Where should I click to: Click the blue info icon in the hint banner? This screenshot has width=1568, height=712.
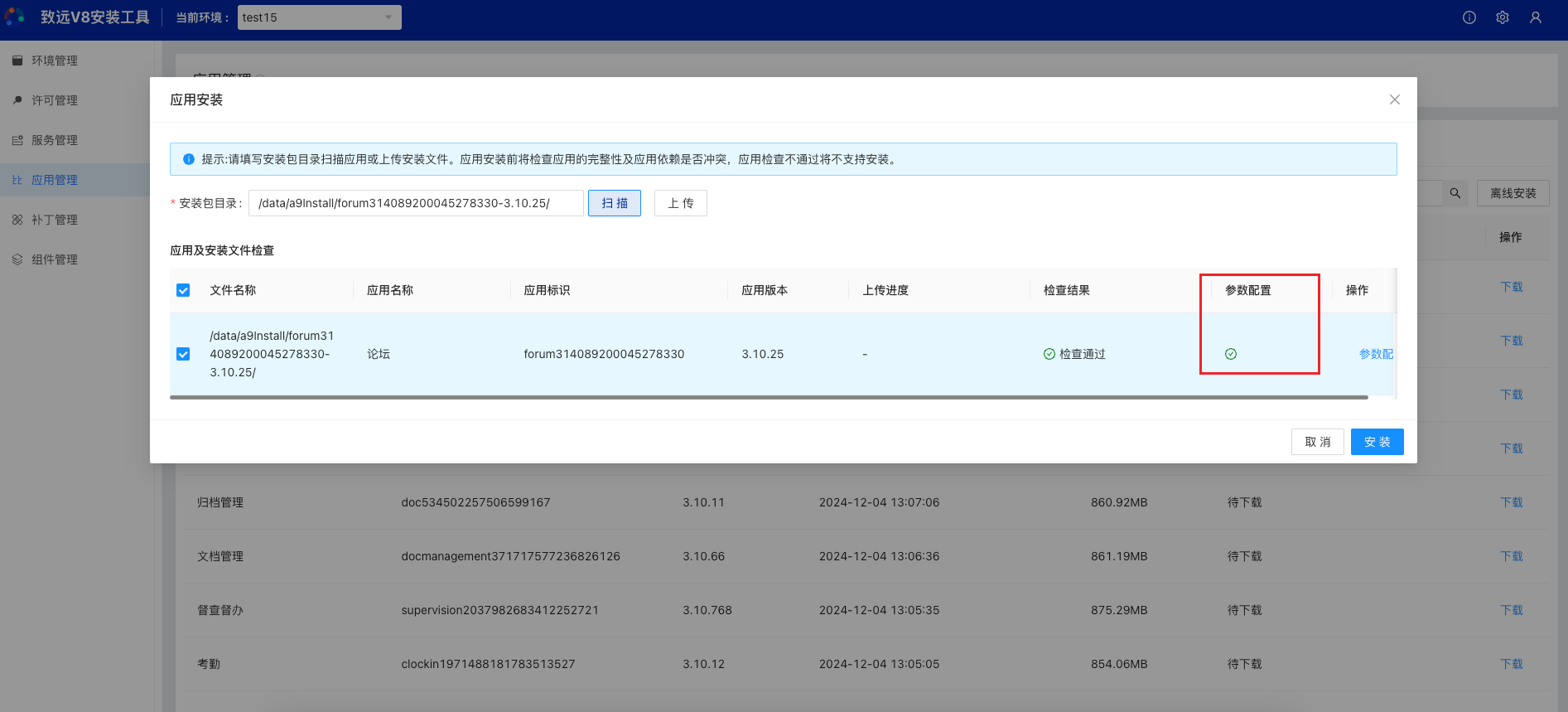[x=189, y=159]
